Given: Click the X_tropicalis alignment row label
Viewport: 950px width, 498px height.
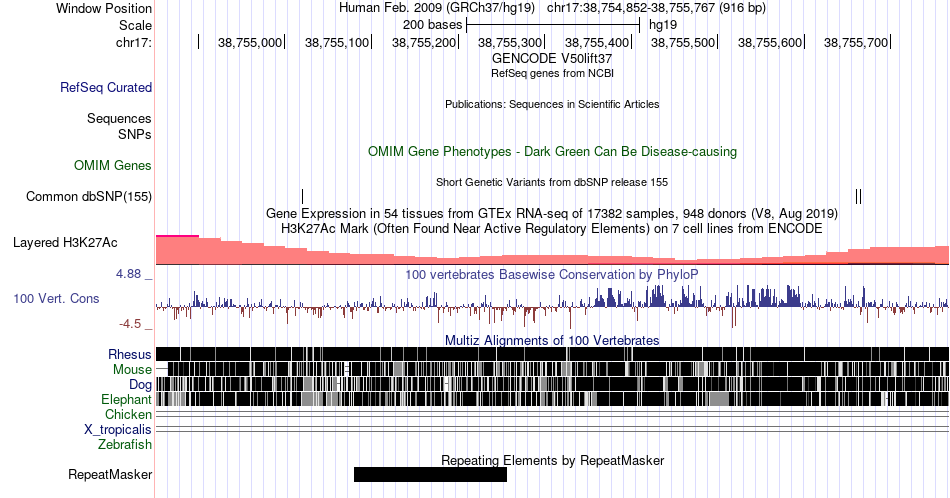Looking at the screenshot, I should [118, 430].
